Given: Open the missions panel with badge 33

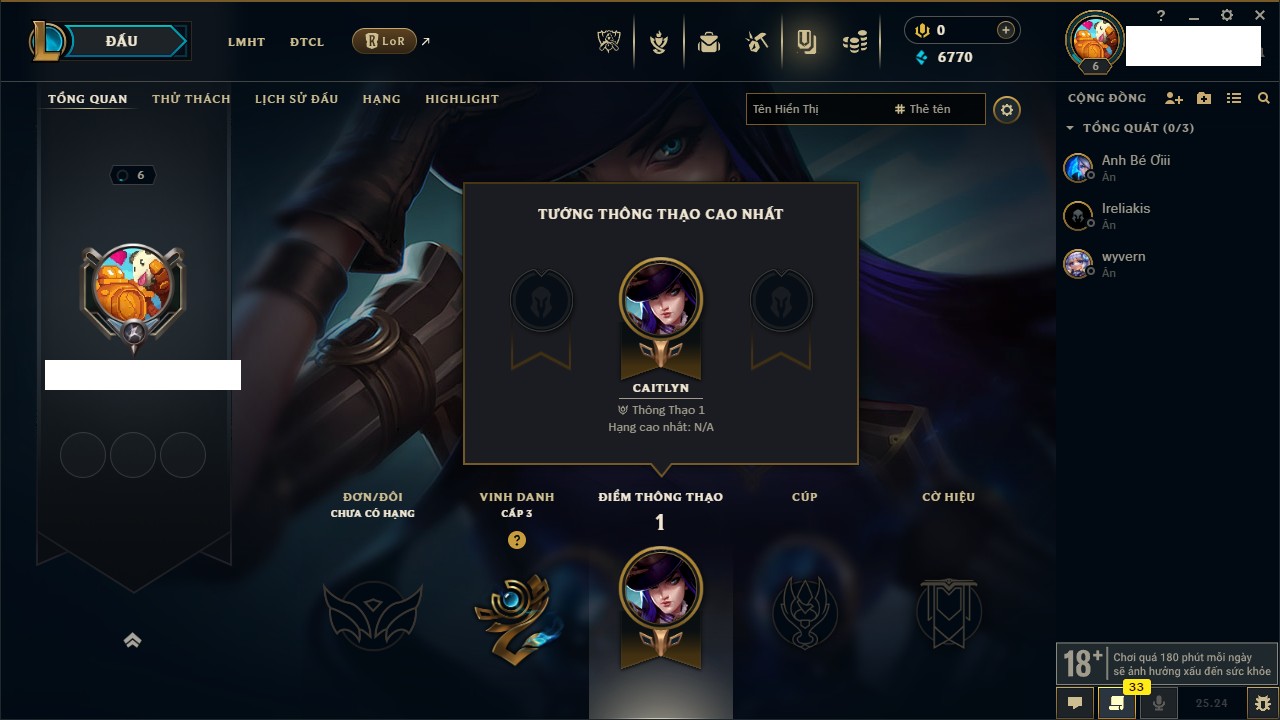Looking at the screenshot, I should 1117,703.
